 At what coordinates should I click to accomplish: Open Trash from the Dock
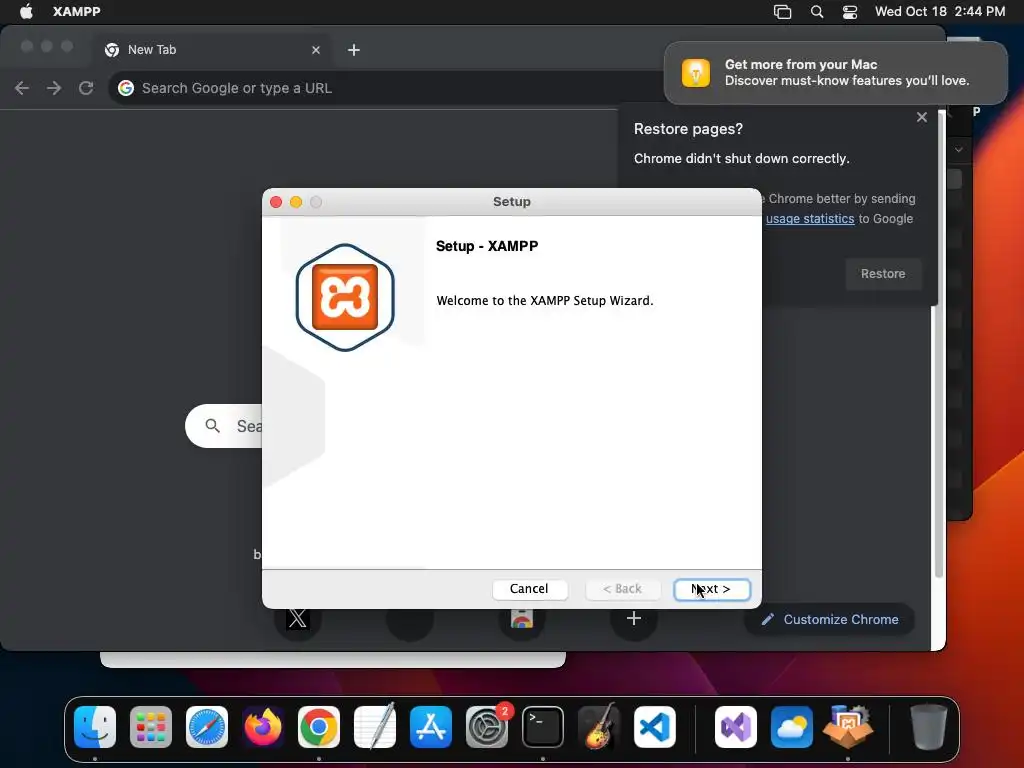coord(929,727)
